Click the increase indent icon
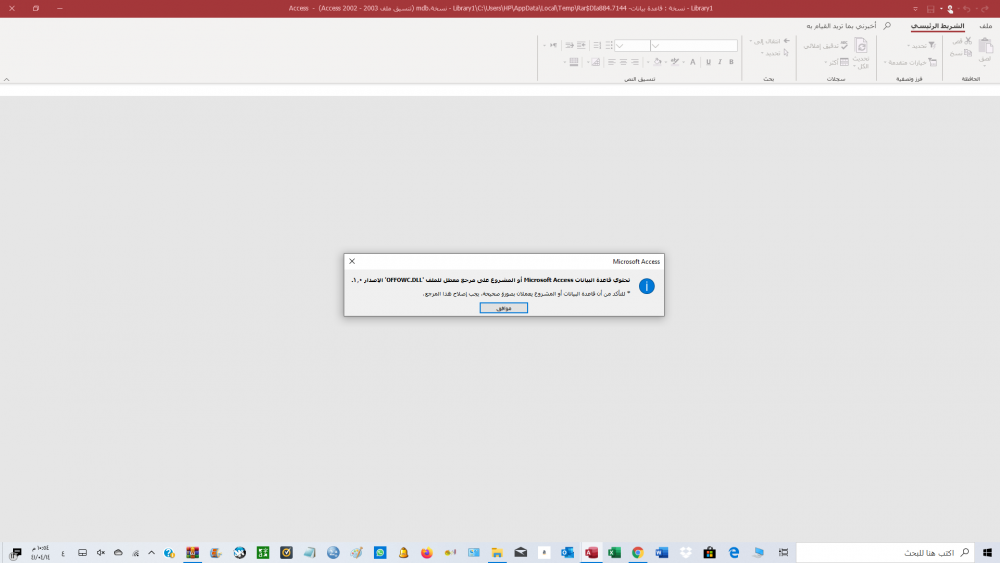 [582, 45]
